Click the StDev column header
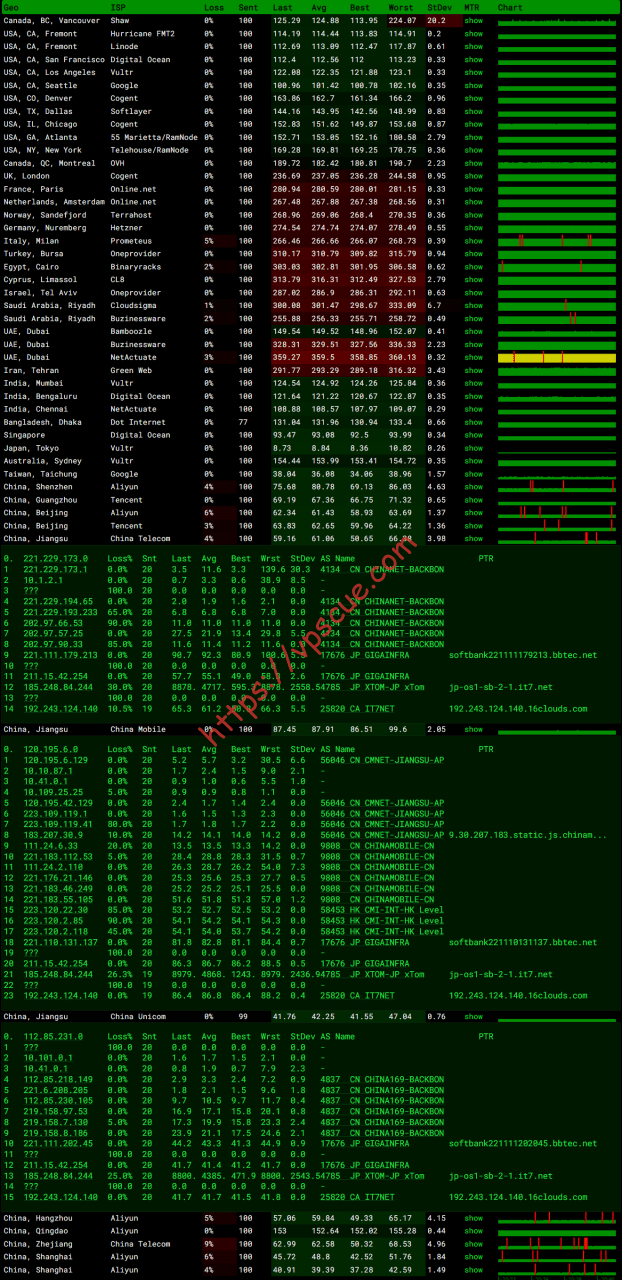 coord(439,7)
